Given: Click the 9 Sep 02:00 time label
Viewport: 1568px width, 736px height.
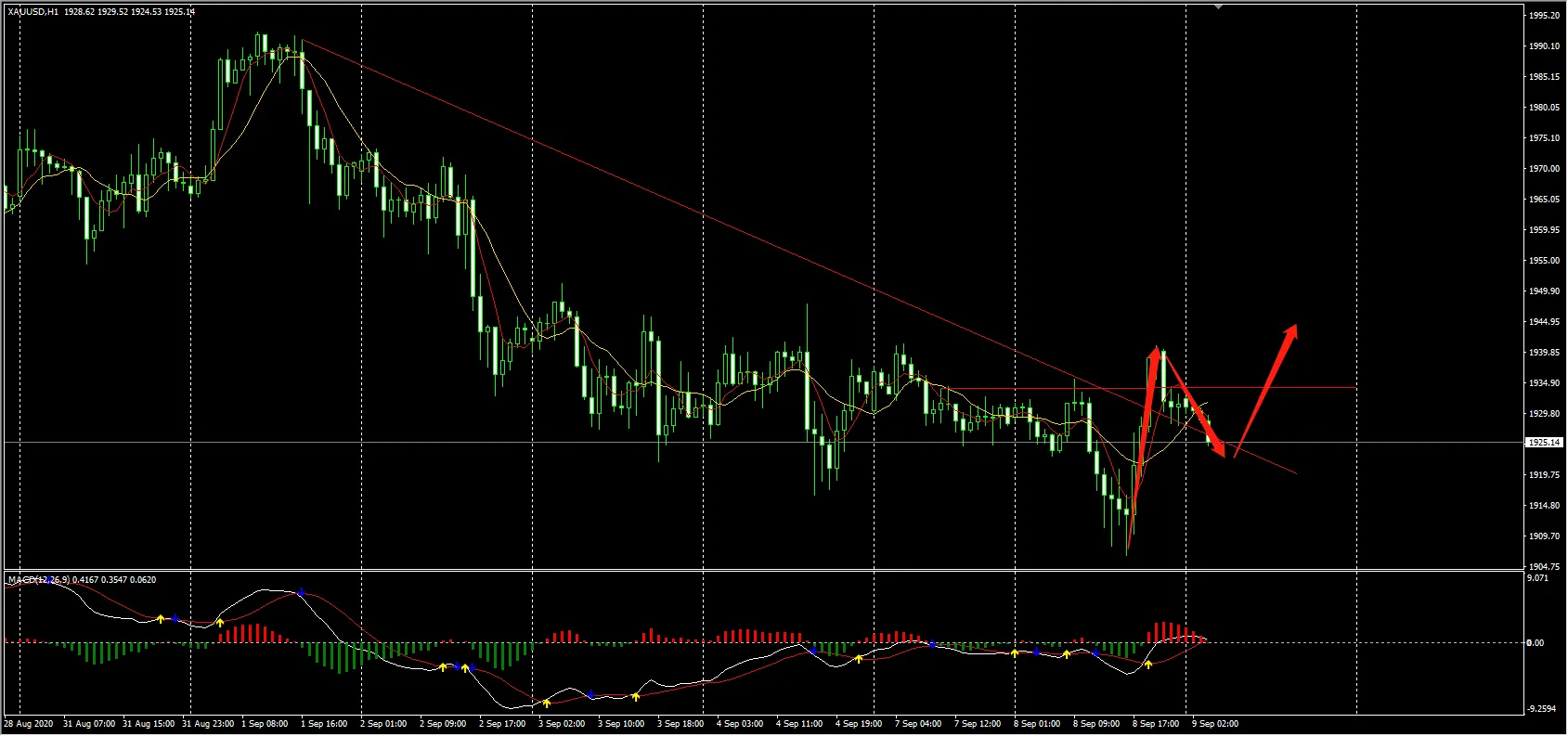Looking at the screenshot, I should point(1215,724).
